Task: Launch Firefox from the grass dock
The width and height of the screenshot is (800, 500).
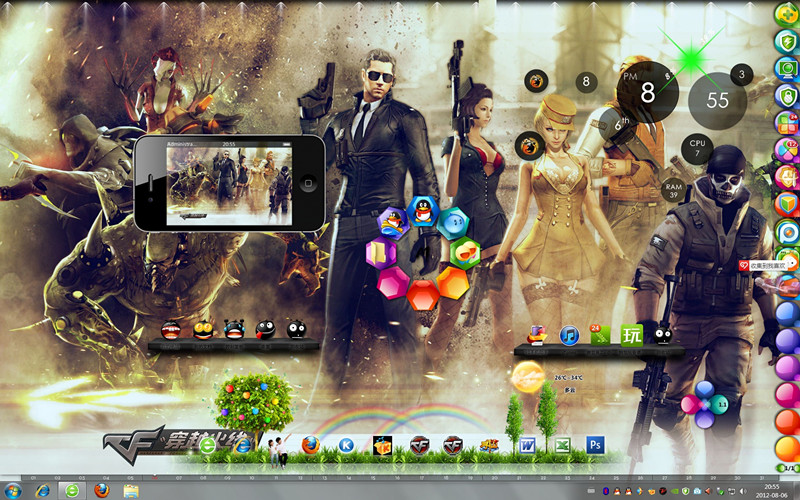Action: pyautogui.click(x=310, y=445)
